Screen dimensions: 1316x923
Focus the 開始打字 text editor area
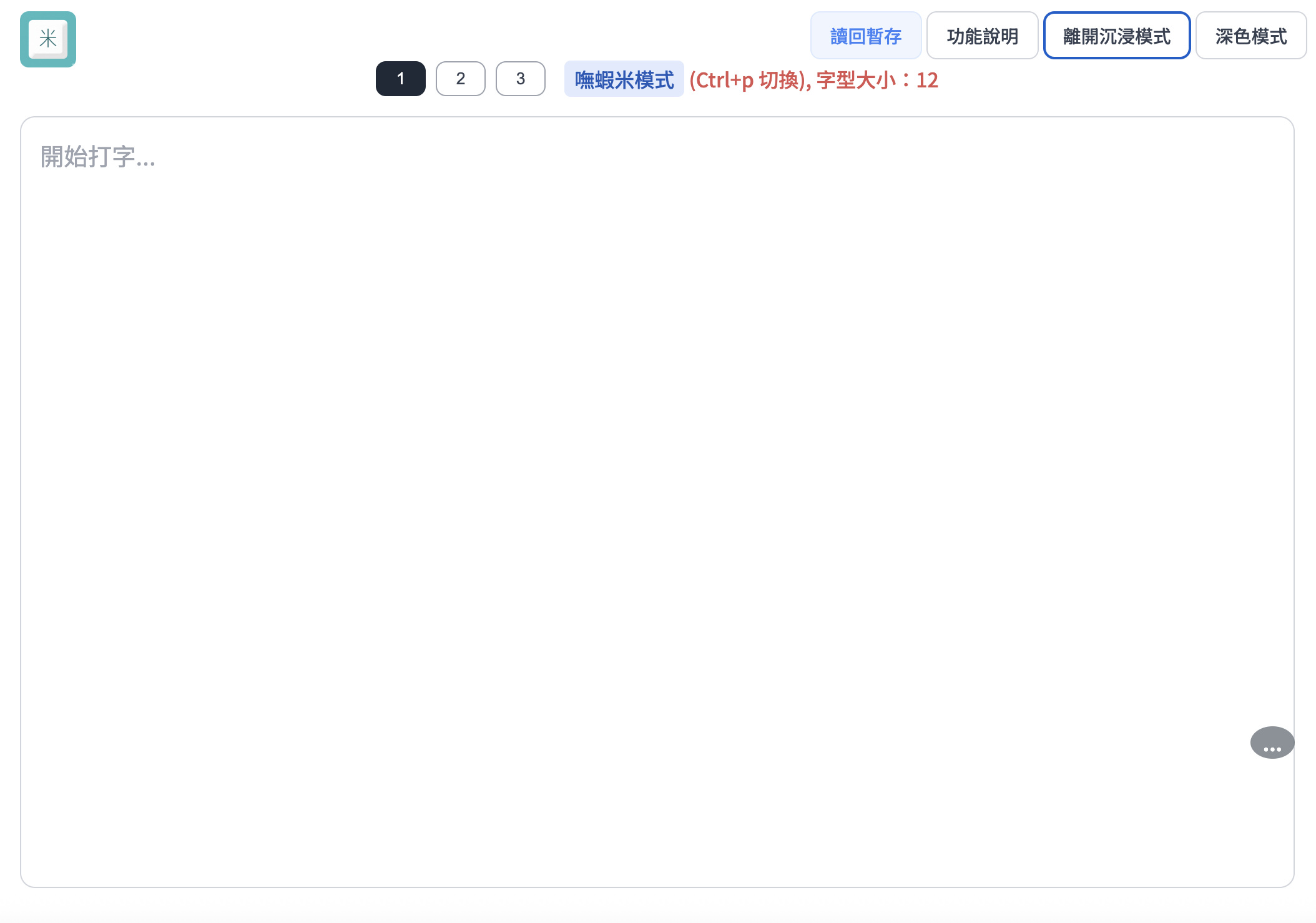point(657,500)
